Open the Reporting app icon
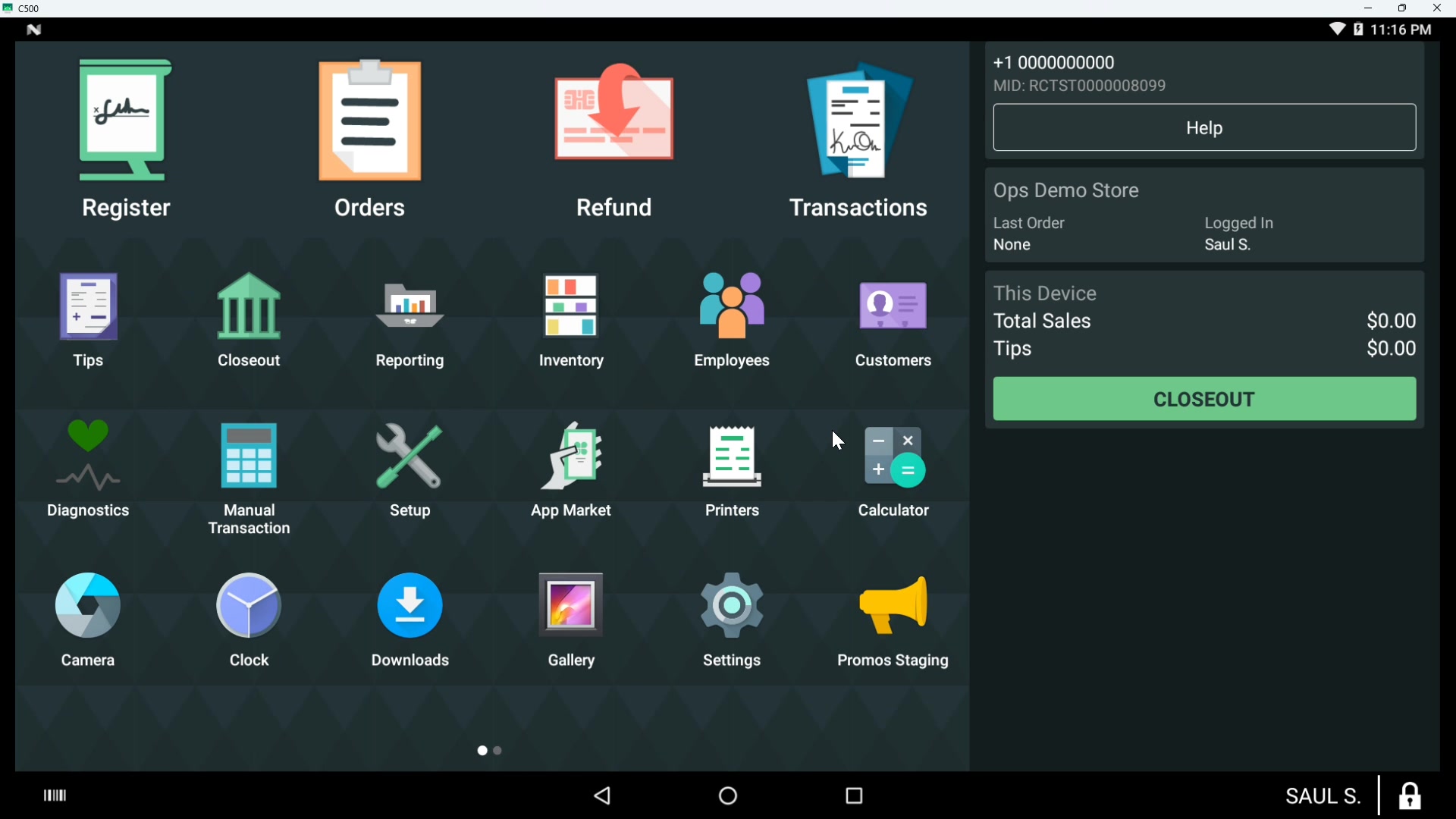This screenshot has height=819, width=1456. (410, 320)
